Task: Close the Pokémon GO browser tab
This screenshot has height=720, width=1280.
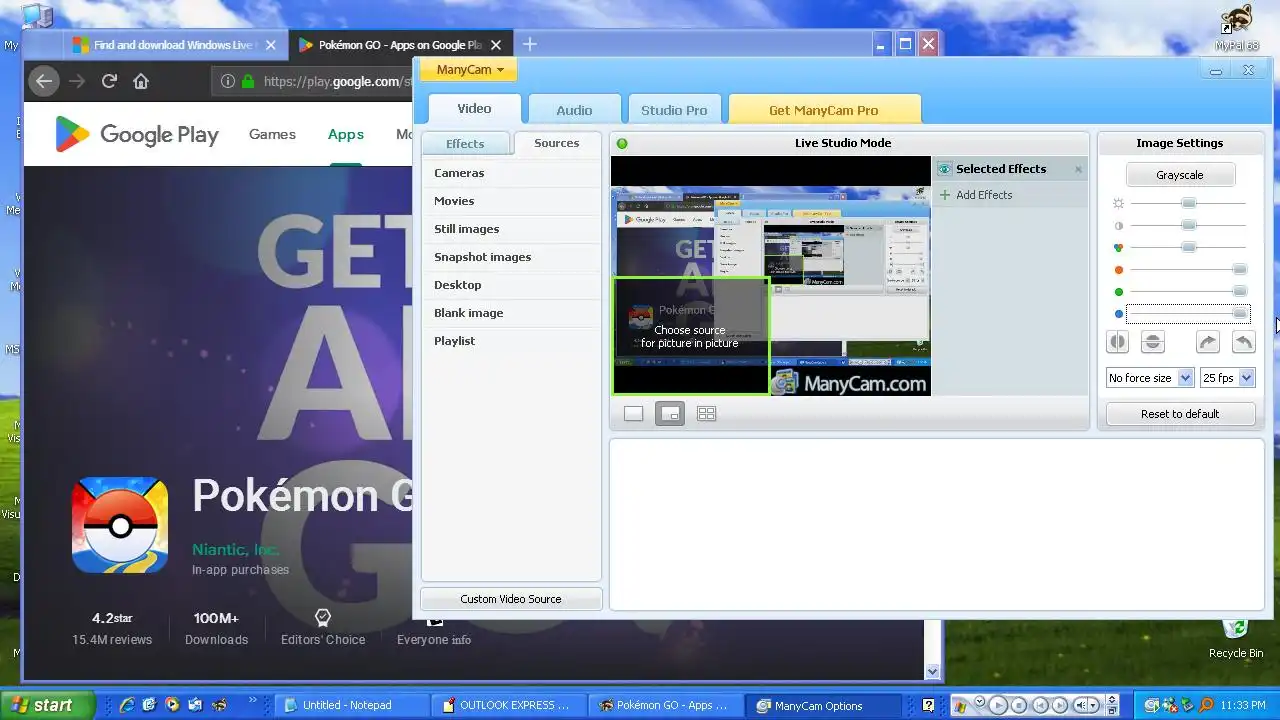Action: pos(496,45)
